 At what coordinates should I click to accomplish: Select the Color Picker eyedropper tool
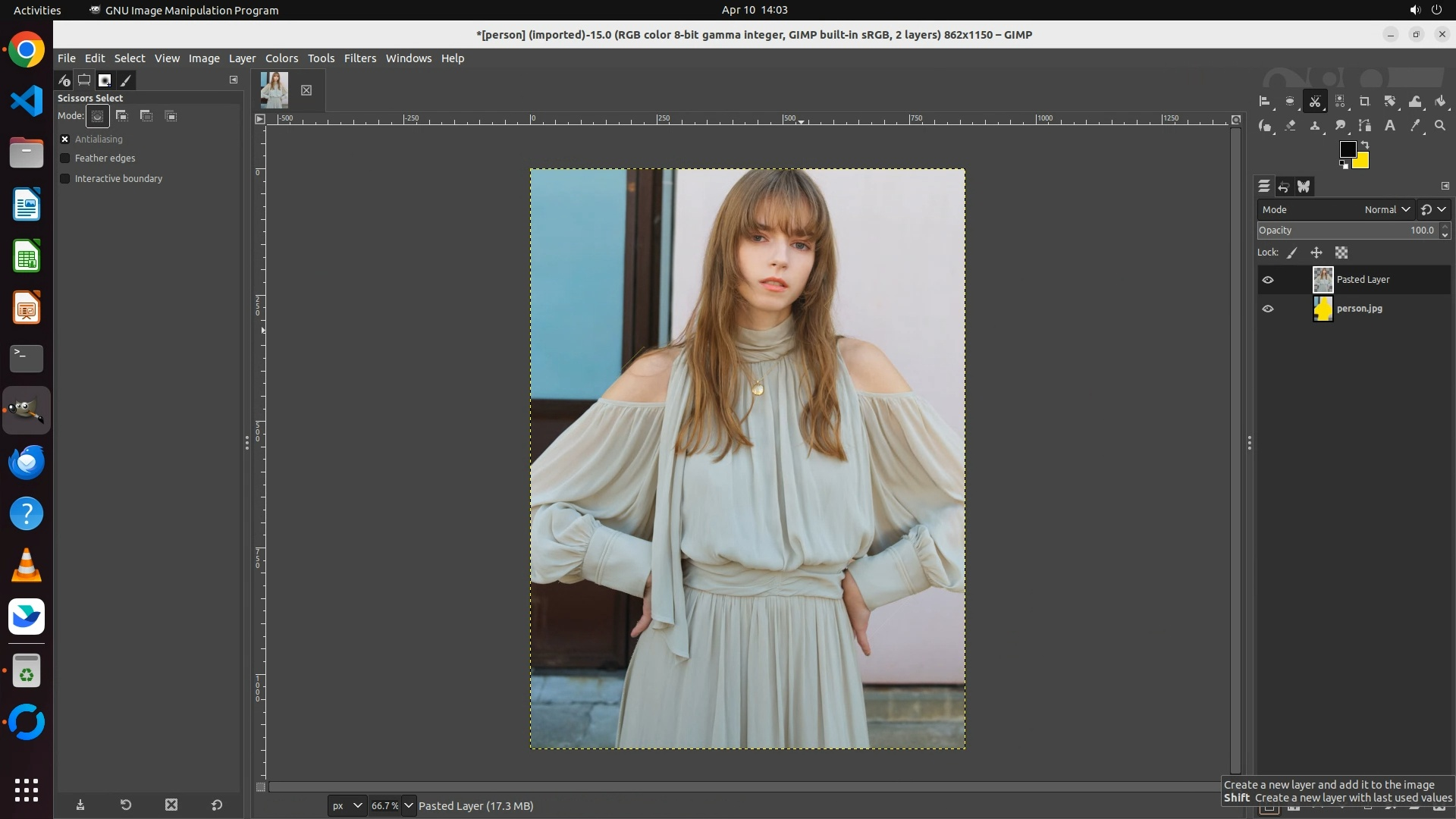1415,126
